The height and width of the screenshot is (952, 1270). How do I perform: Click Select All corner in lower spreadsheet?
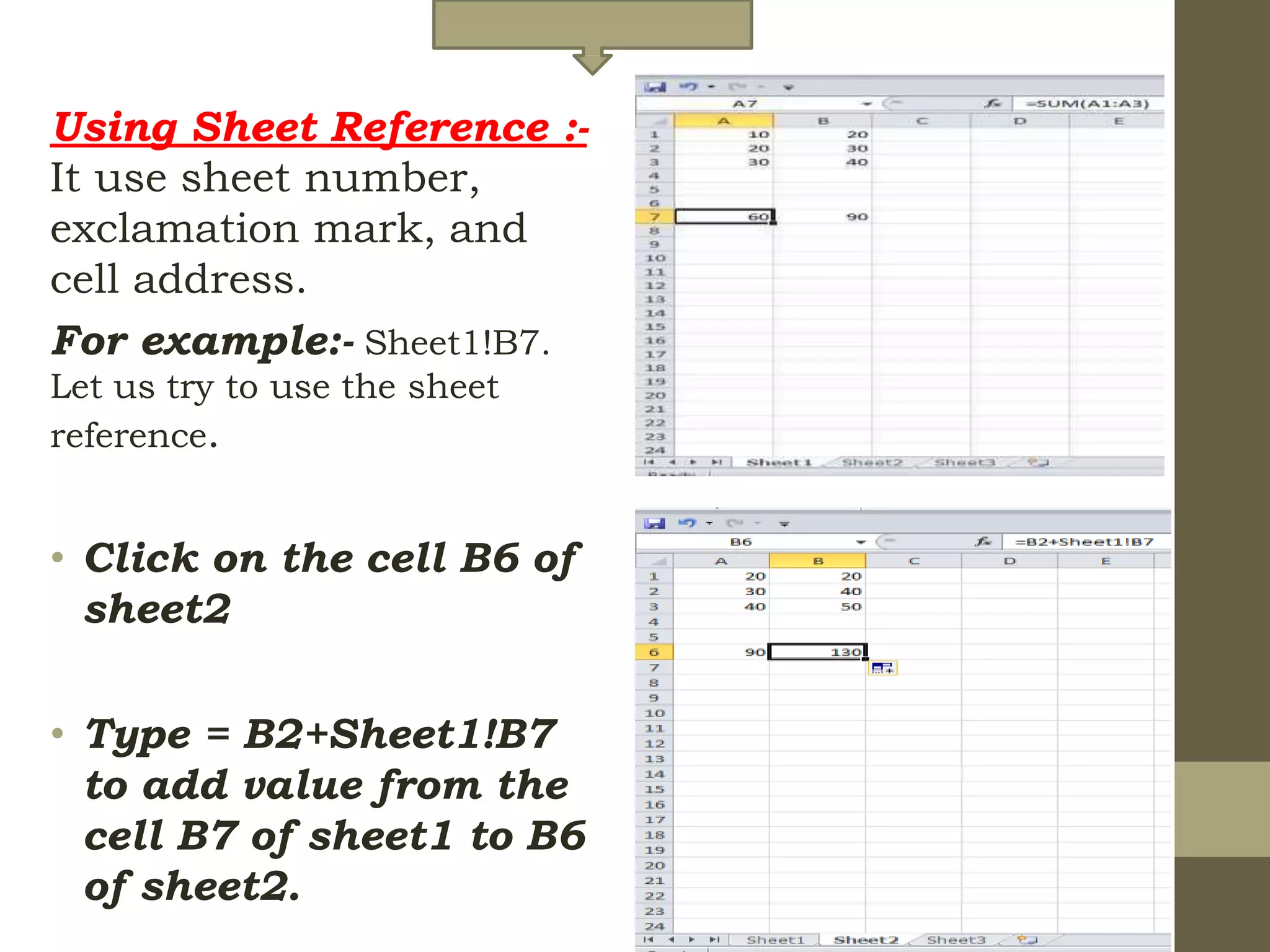tap(655, 561)
